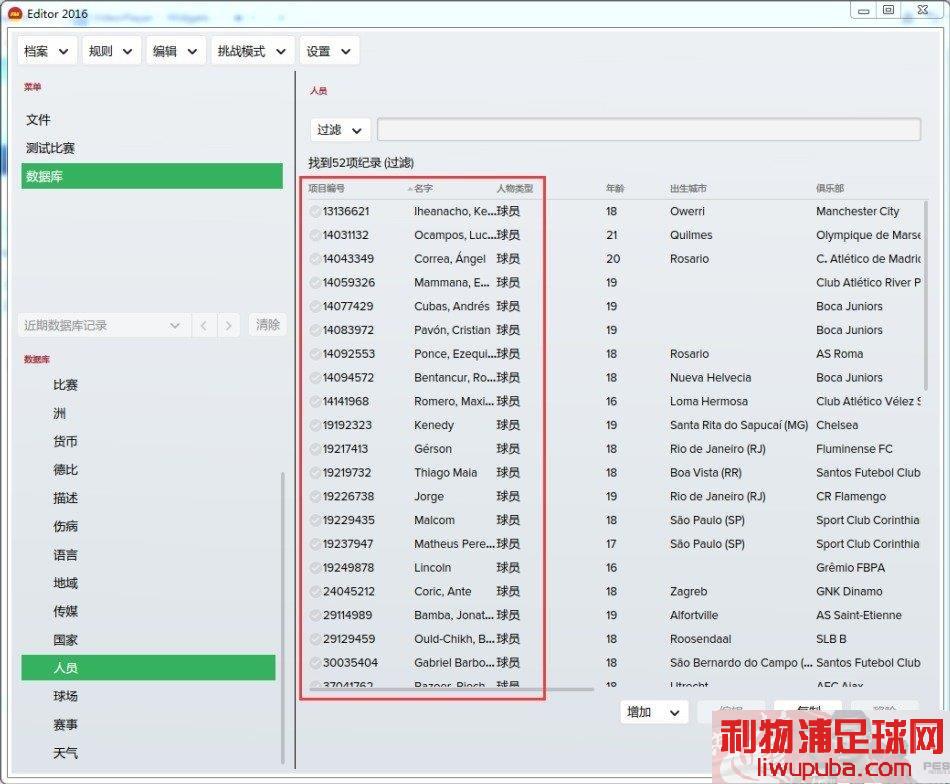Click birth city cell Zagreb
This screenshot has height=784, width=950.
click(688, 591)
